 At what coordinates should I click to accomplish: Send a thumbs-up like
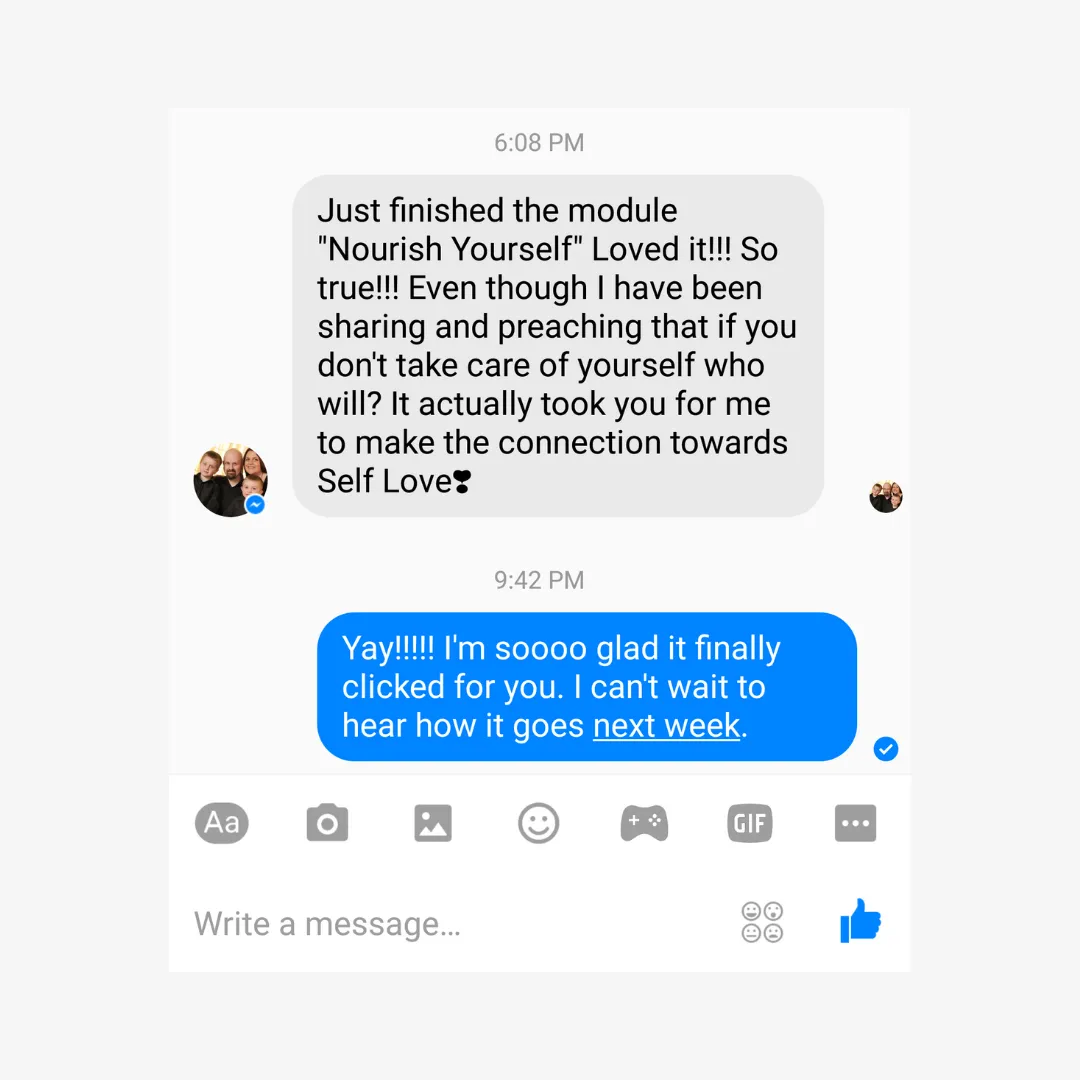coord(860,921)
